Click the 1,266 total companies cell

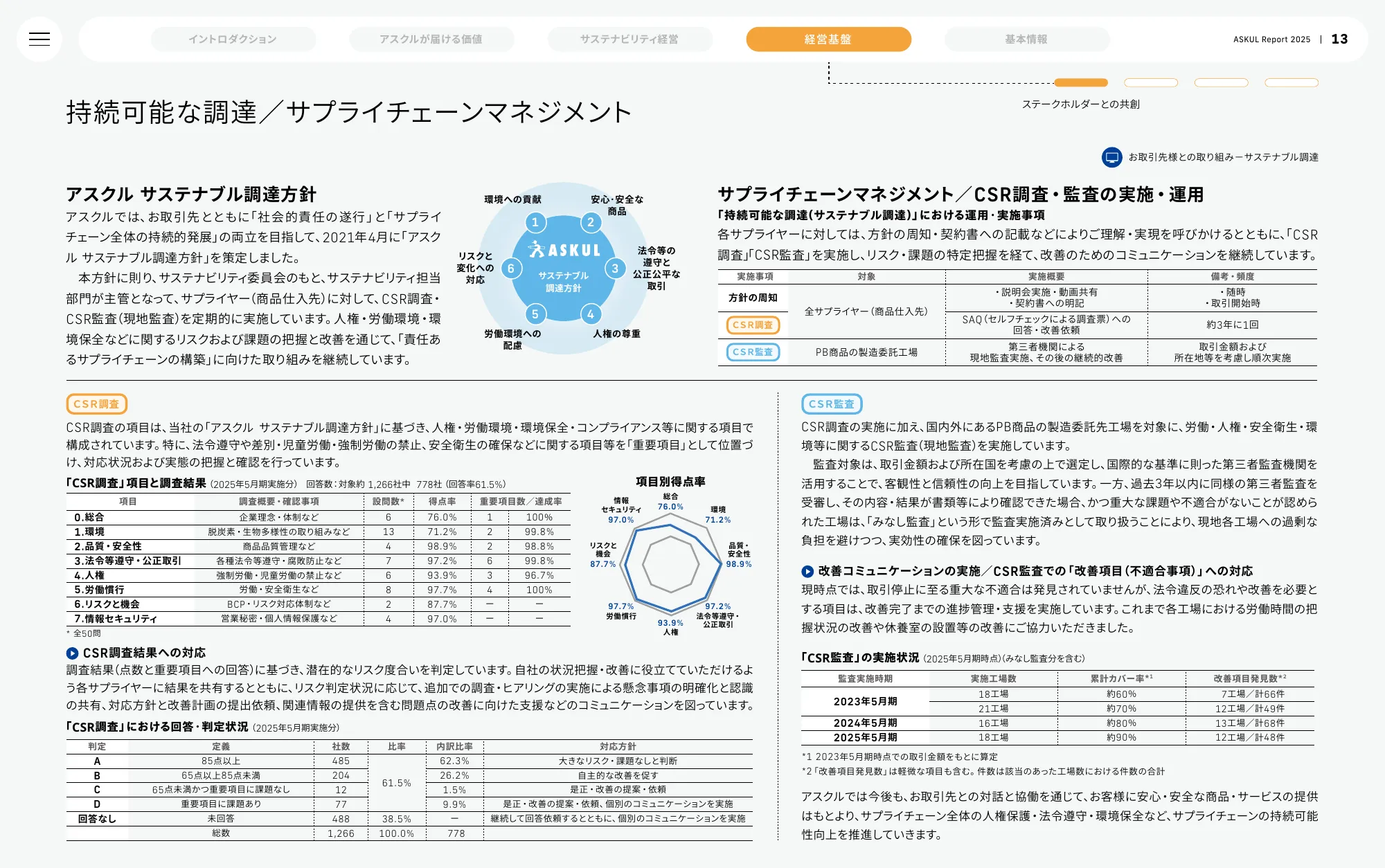(x=341, y=833)
